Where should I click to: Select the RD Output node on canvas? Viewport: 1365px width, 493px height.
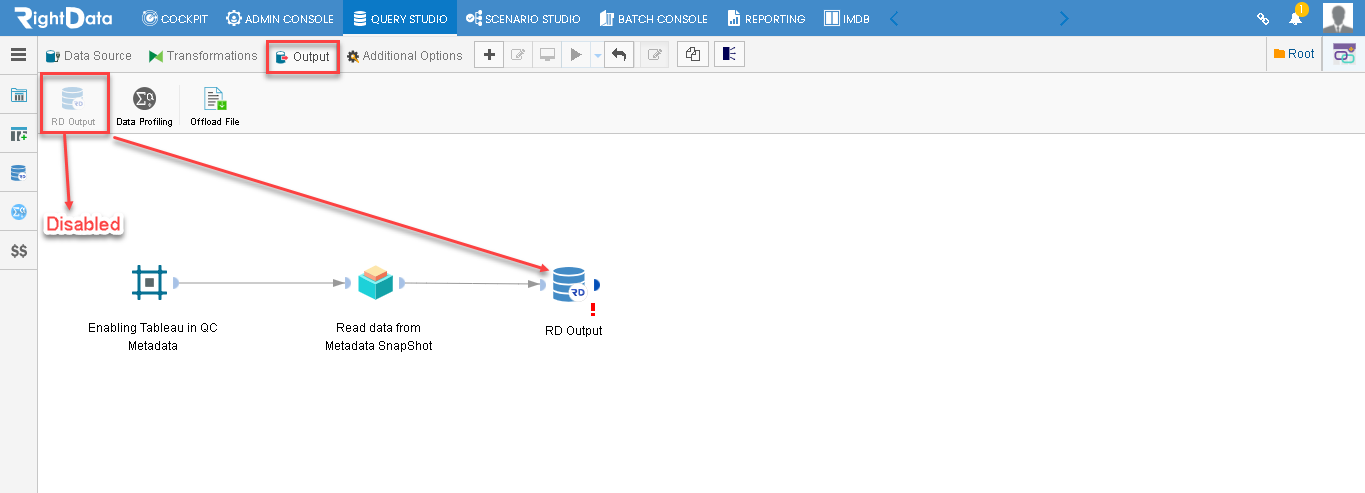click(569, 284)
